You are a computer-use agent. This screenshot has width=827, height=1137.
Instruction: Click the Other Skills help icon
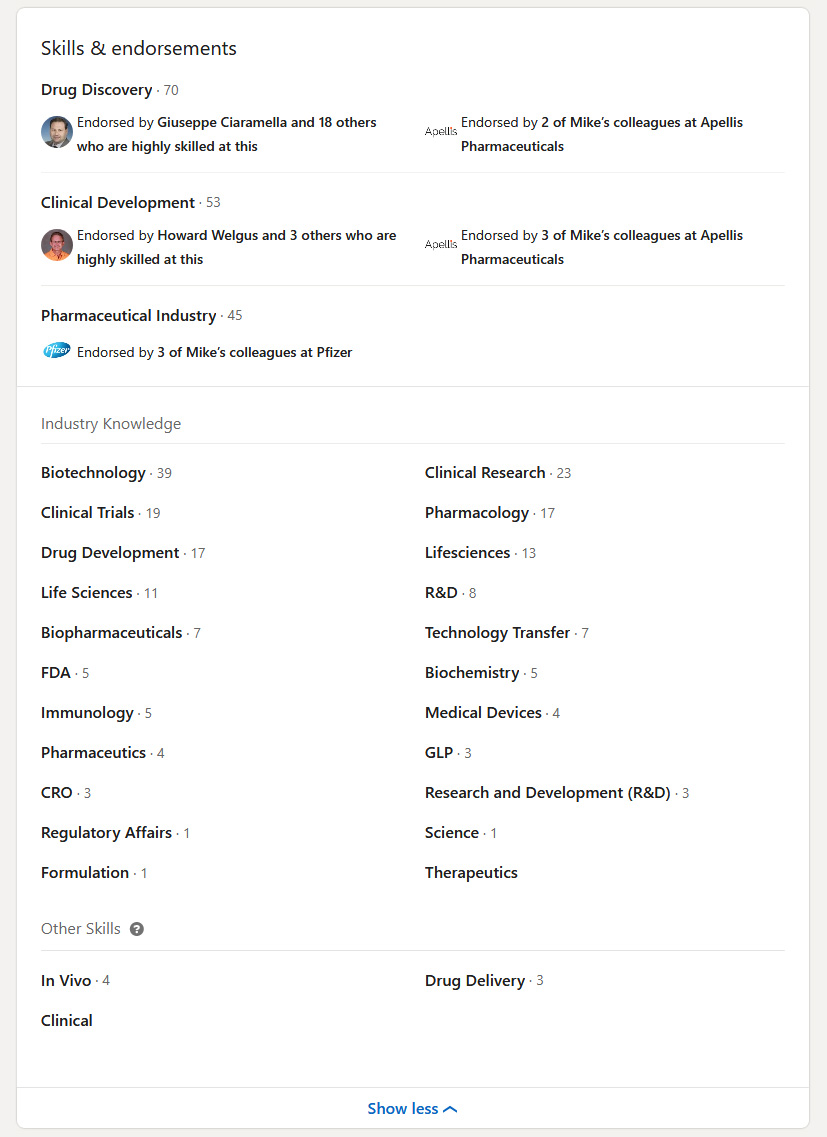click(137, 929)
